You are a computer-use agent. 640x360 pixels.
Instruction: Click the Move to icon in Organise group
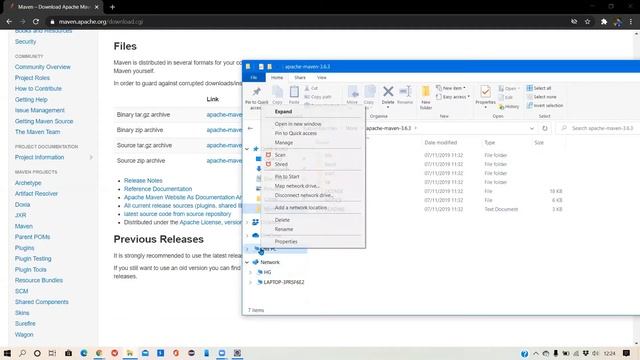[353, 92]
